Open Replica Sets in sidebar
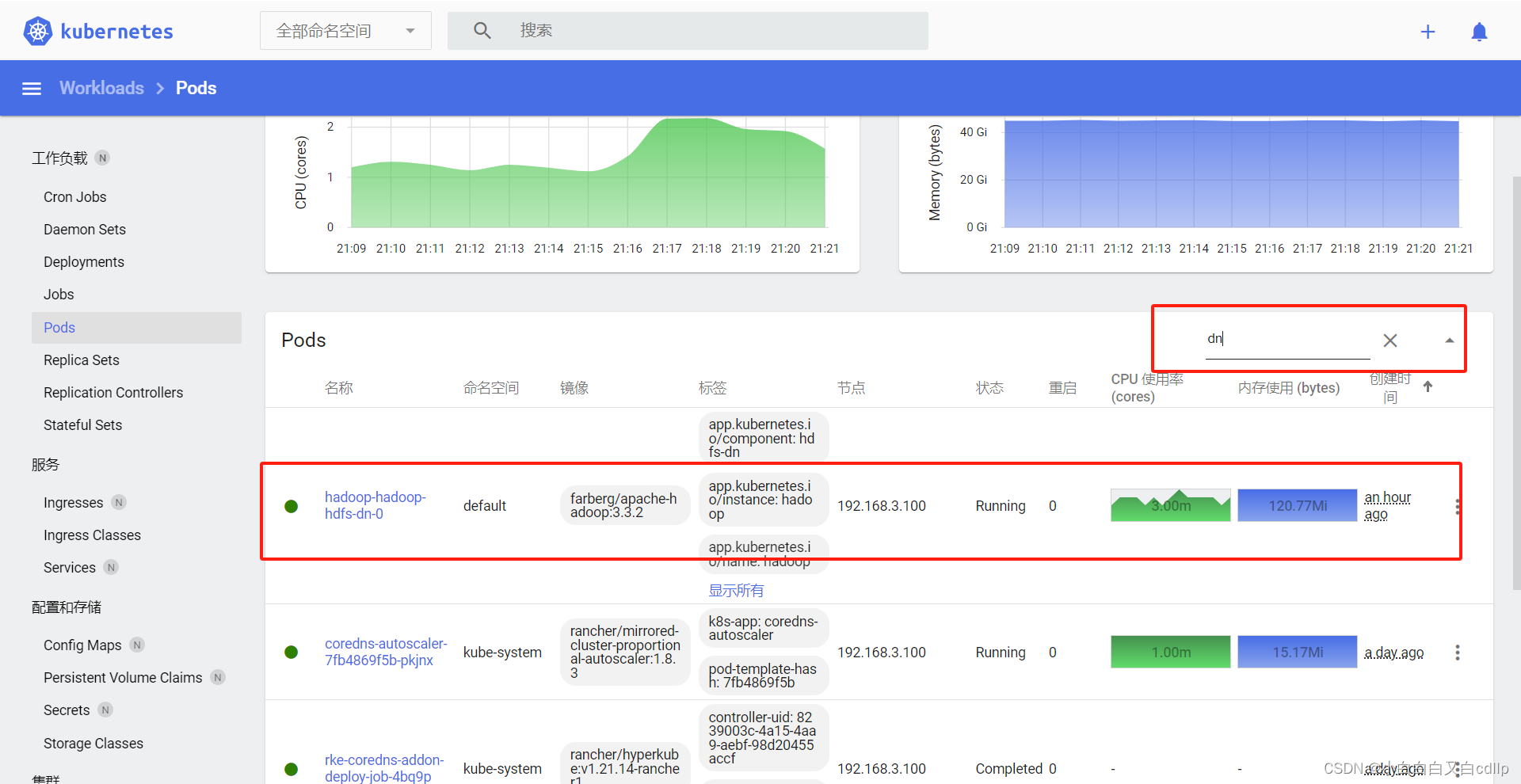 point(82,360)
